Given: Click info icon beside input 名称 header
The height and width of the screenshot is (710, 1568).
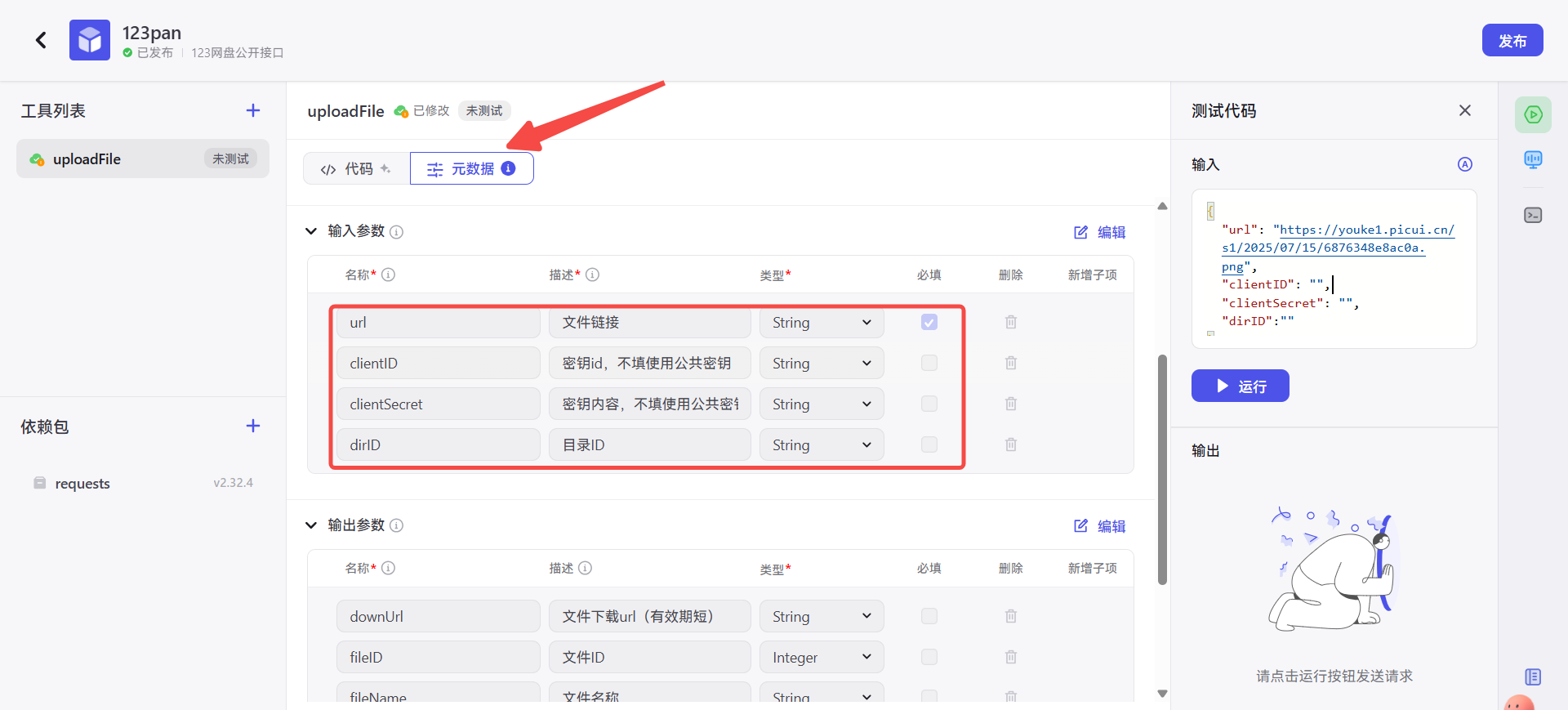Looking at the screenshot, I should click(389, 275).
